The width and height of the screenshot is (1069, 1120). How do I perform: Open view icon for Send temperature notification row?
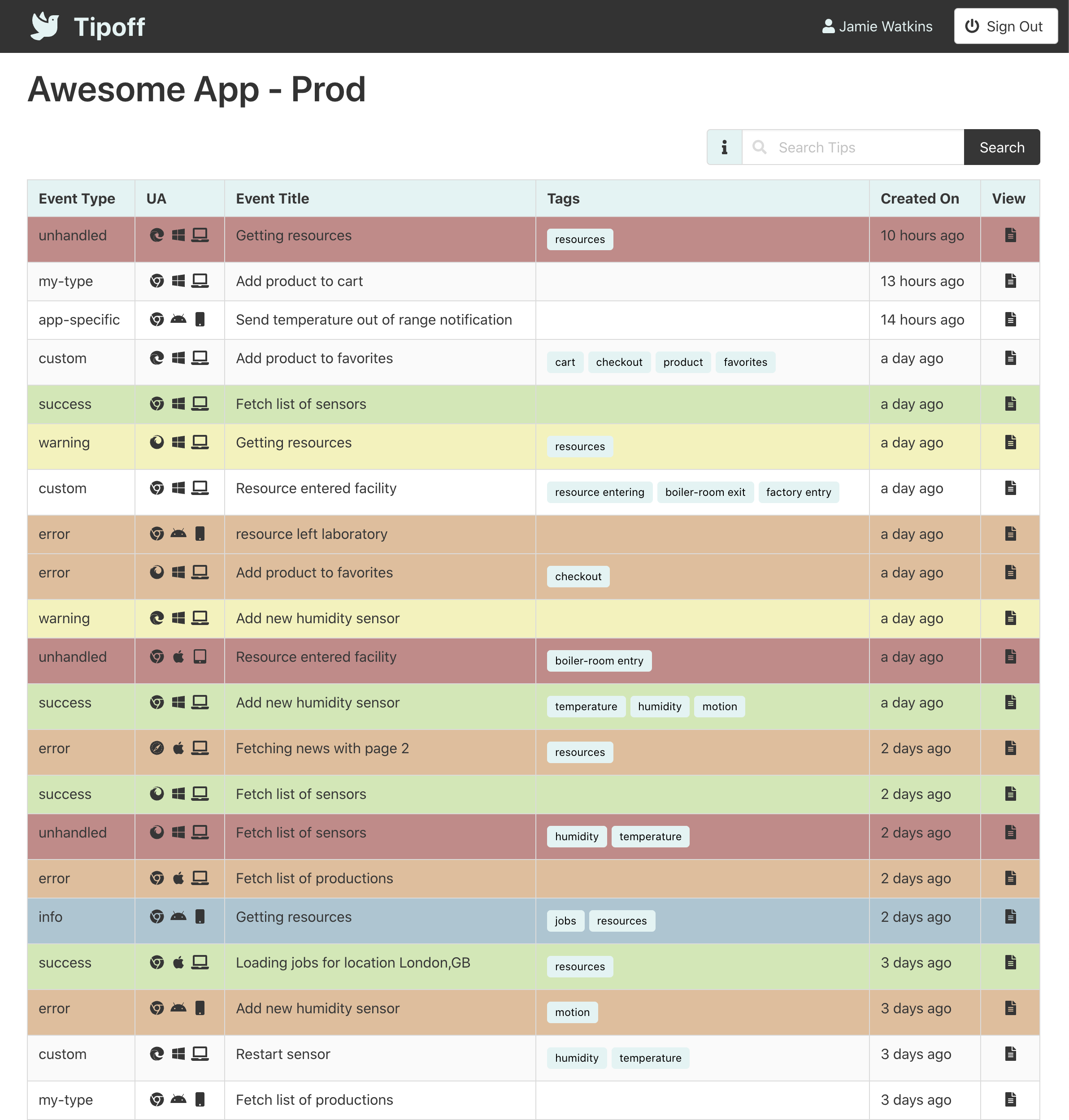1010,319
